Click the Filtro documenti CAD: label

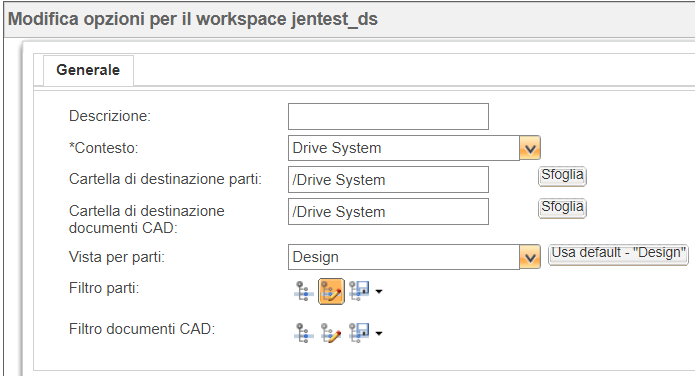tap(142, 329)
